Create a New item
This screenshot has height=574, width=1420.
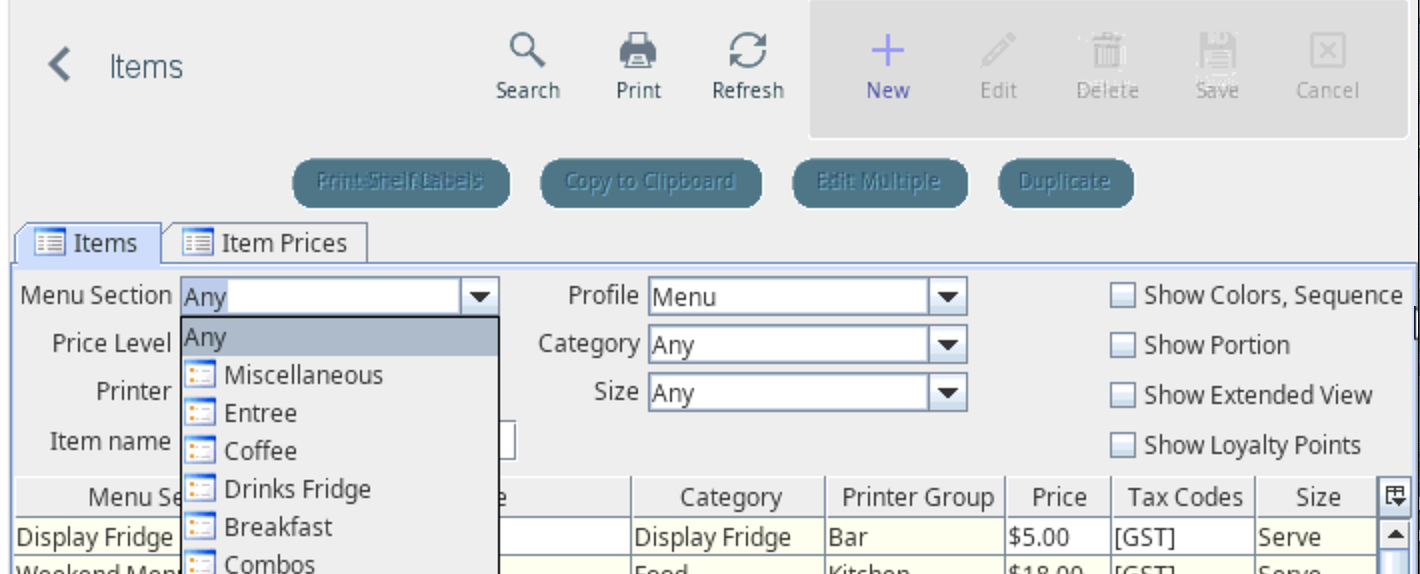point(887,66)
